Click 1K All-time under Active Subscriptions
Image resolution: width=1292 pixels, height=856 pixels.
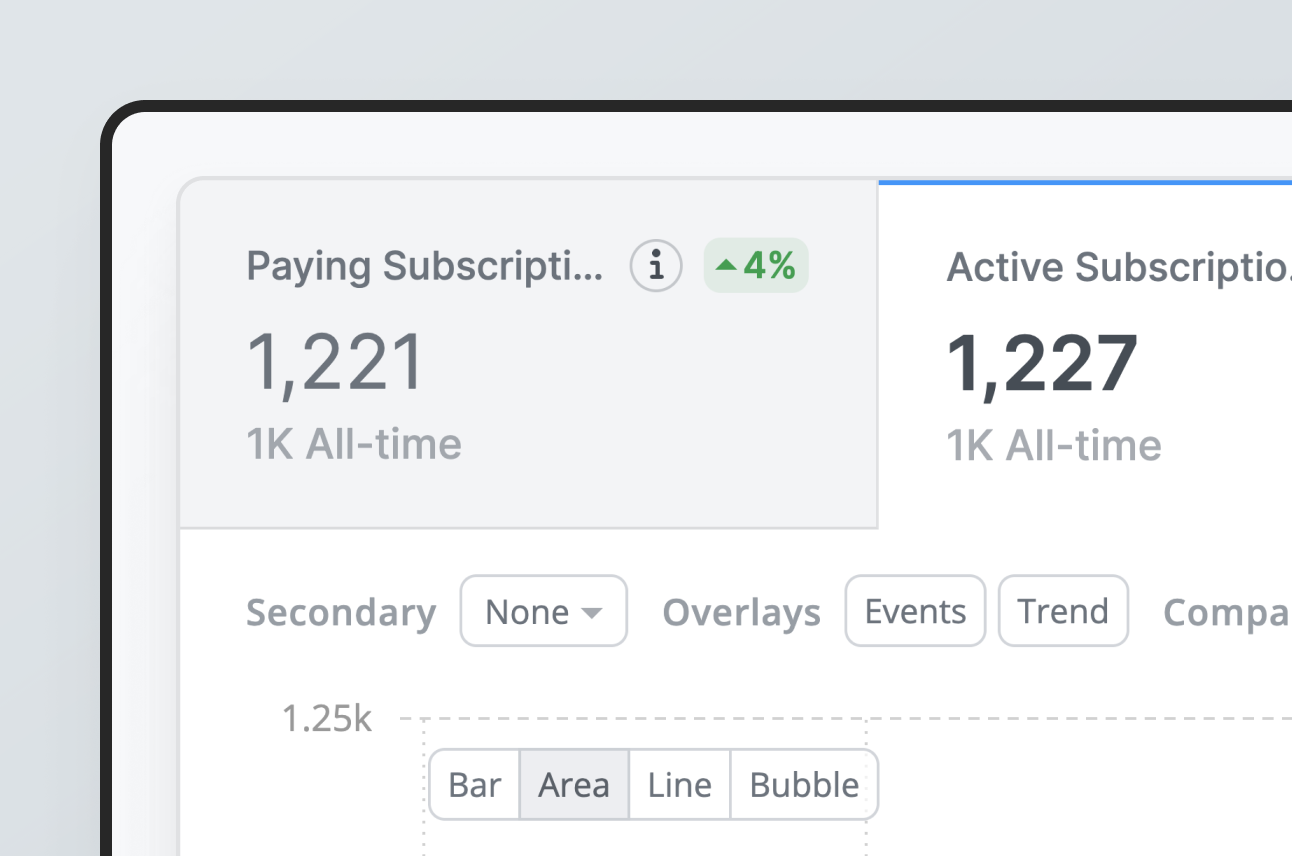pyautogui.click(x=1054, y=445)
